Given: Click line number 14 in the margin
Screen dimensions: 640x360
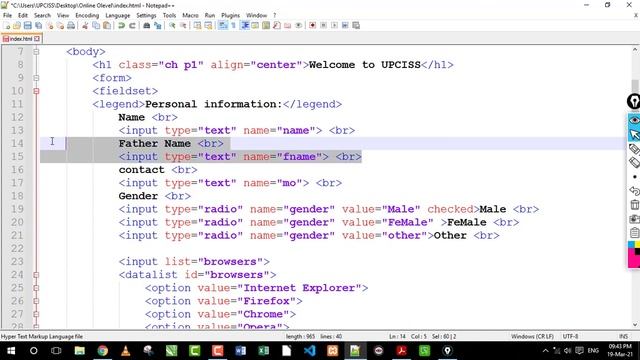Looking at the screenshot, I should [17, 143].
